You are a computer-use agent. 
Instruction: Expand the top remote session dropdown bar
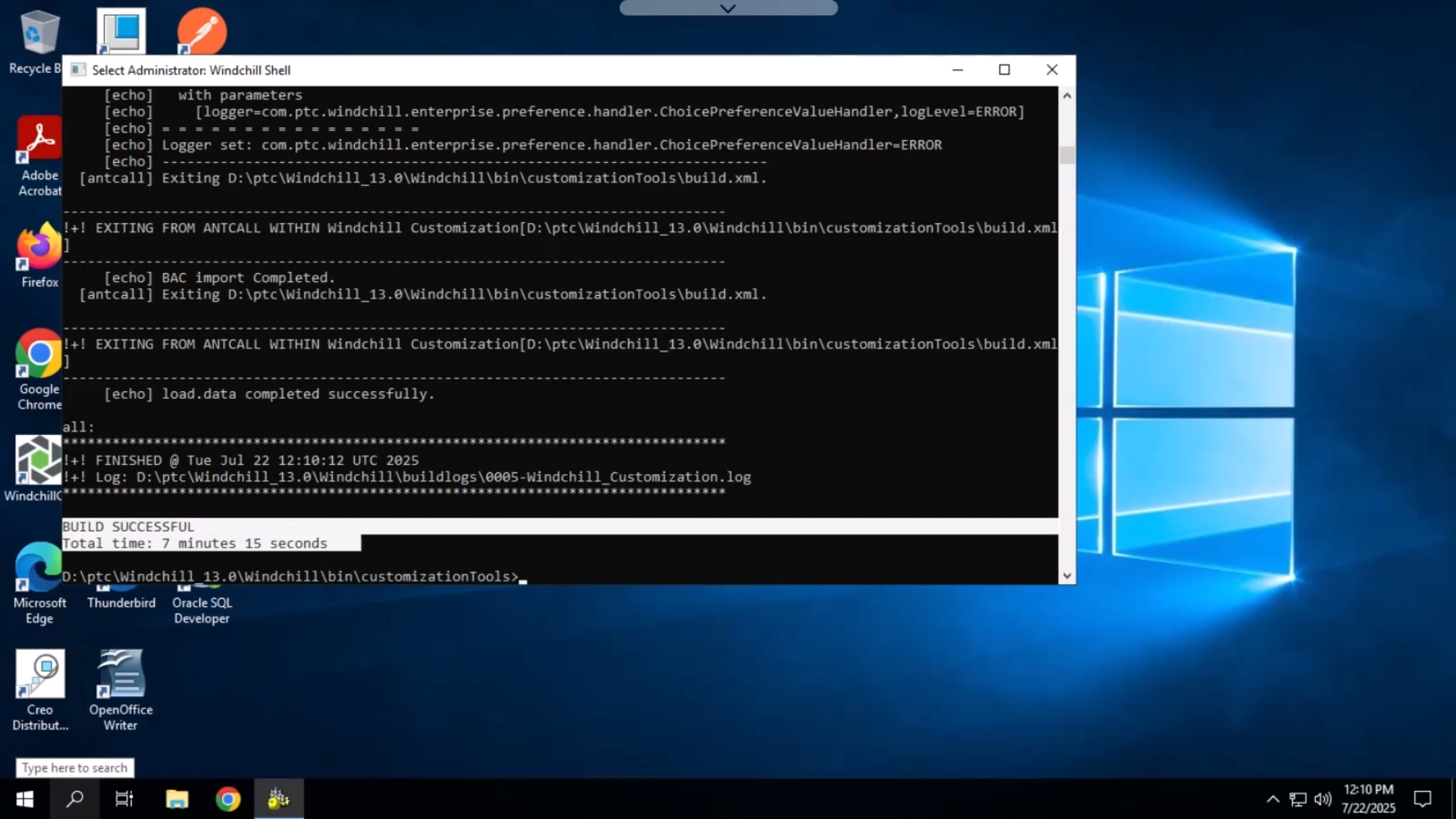(728, 8)
